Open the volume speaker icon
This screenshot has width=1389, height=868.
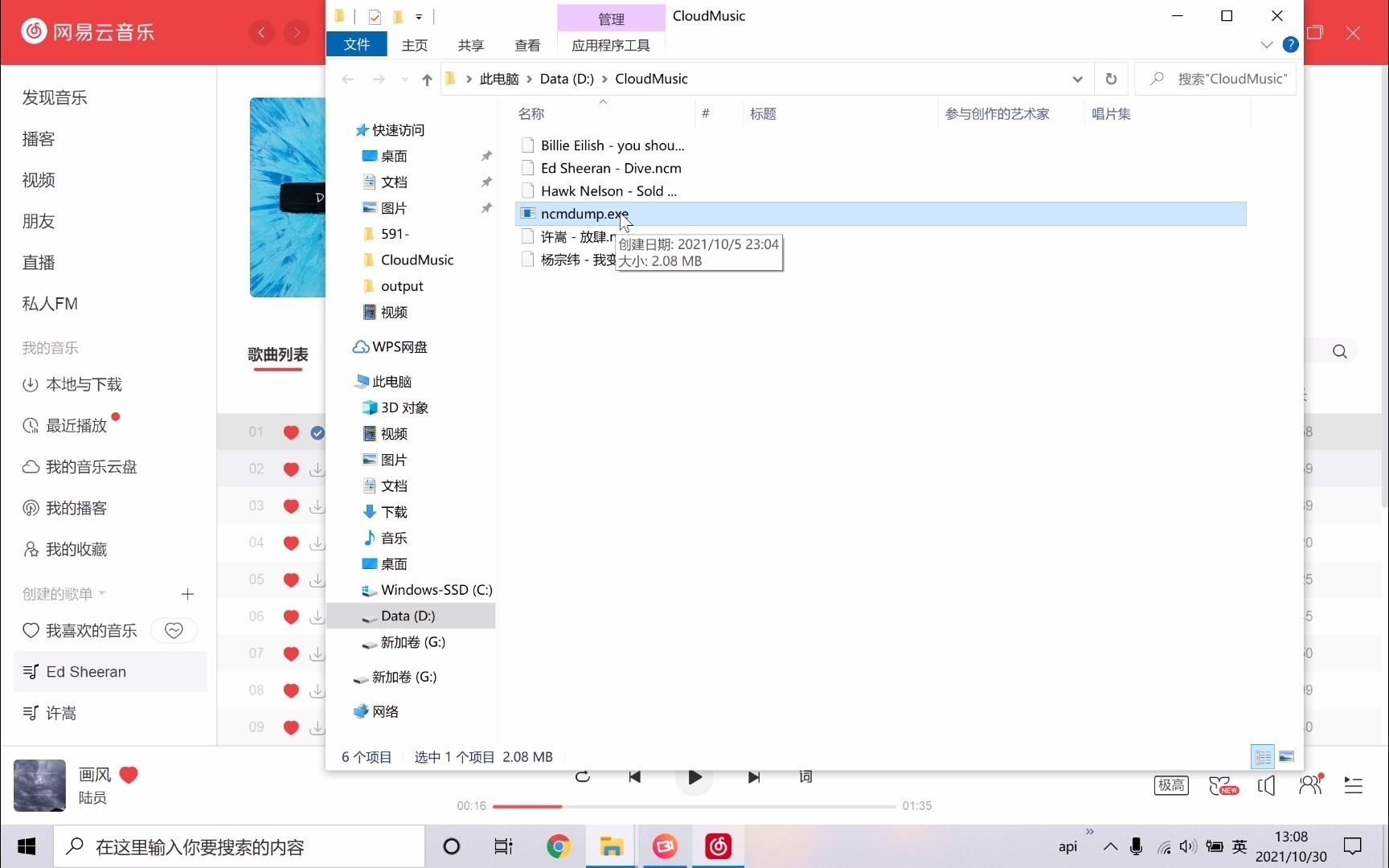click(1266, 785)
